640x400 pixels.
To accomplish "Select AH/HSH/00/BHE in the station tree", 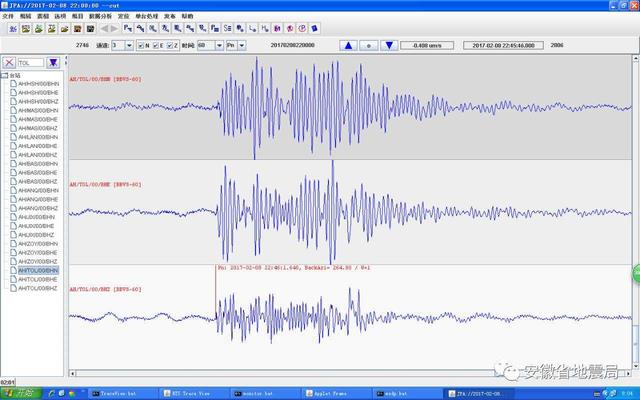I will click(38, 93).
